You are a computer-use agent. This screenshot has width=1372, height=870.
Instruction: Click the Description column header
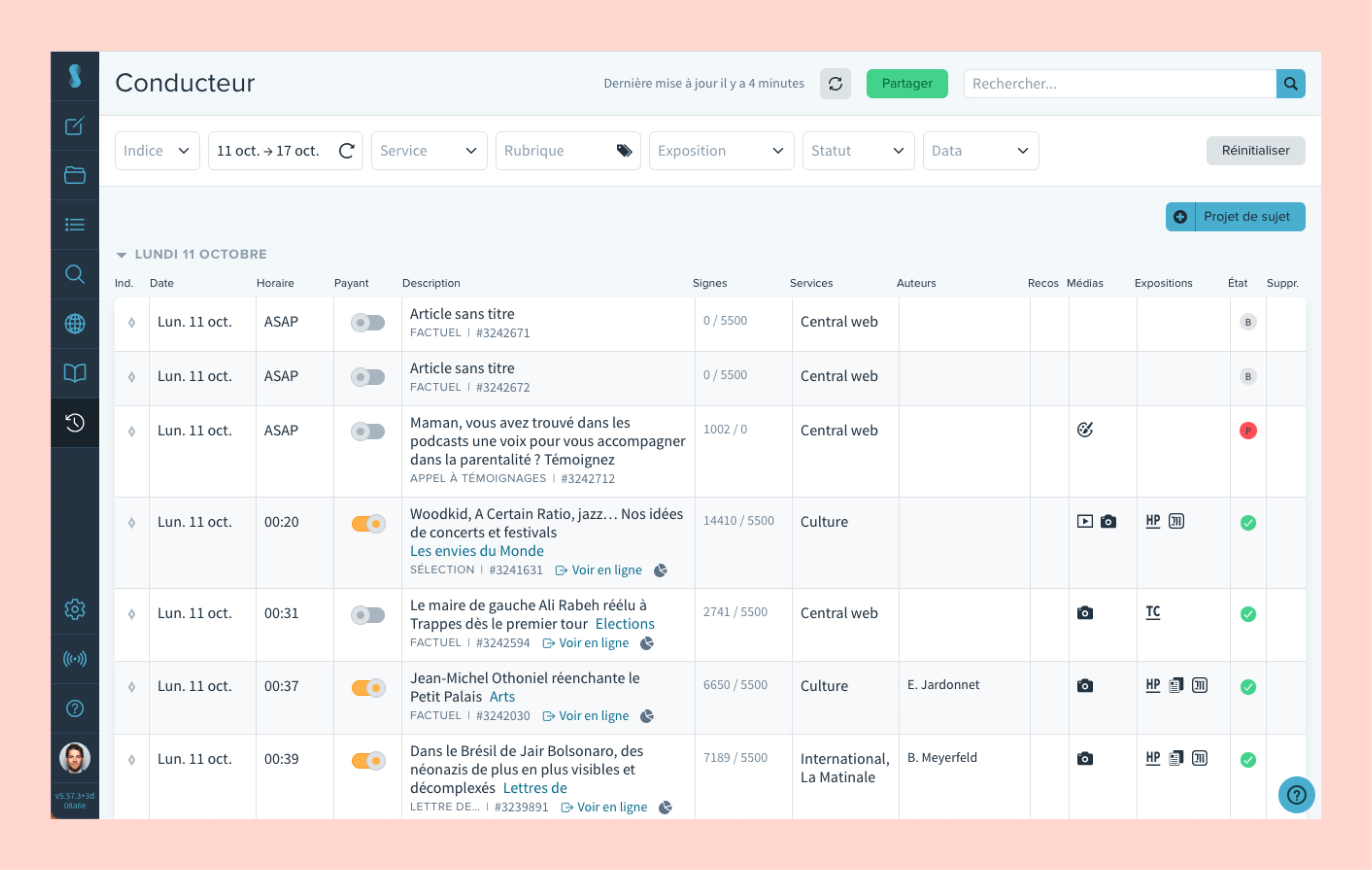point(431,283)
